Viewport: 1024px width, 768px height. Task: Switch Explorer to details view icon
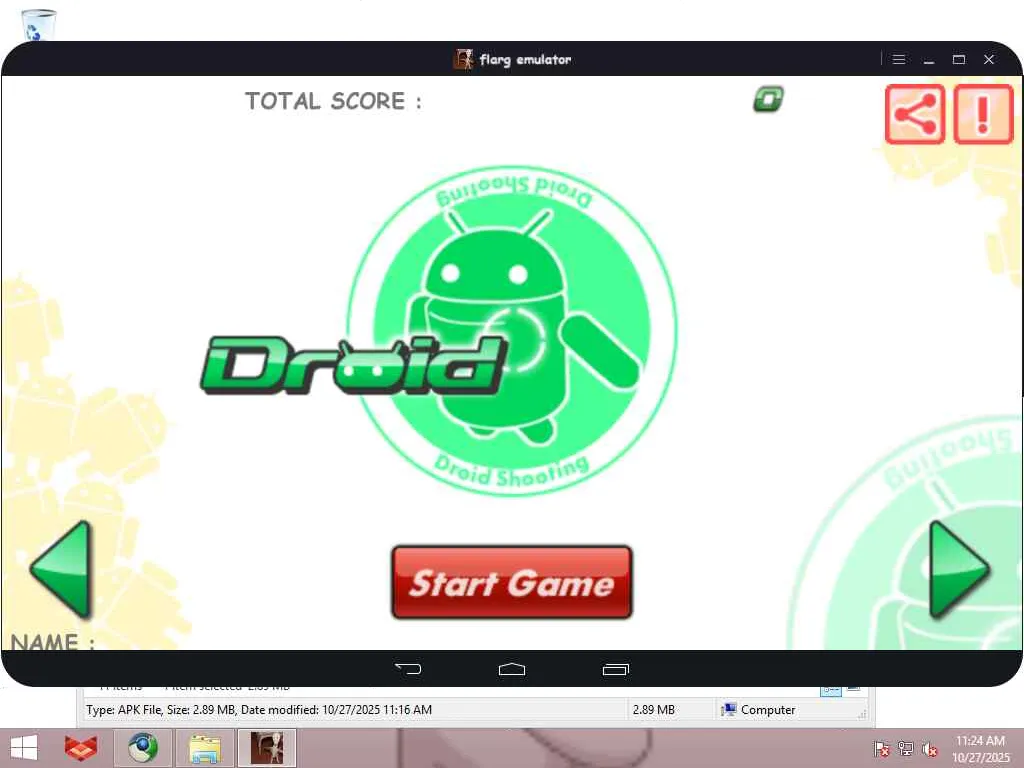point(831,690)
